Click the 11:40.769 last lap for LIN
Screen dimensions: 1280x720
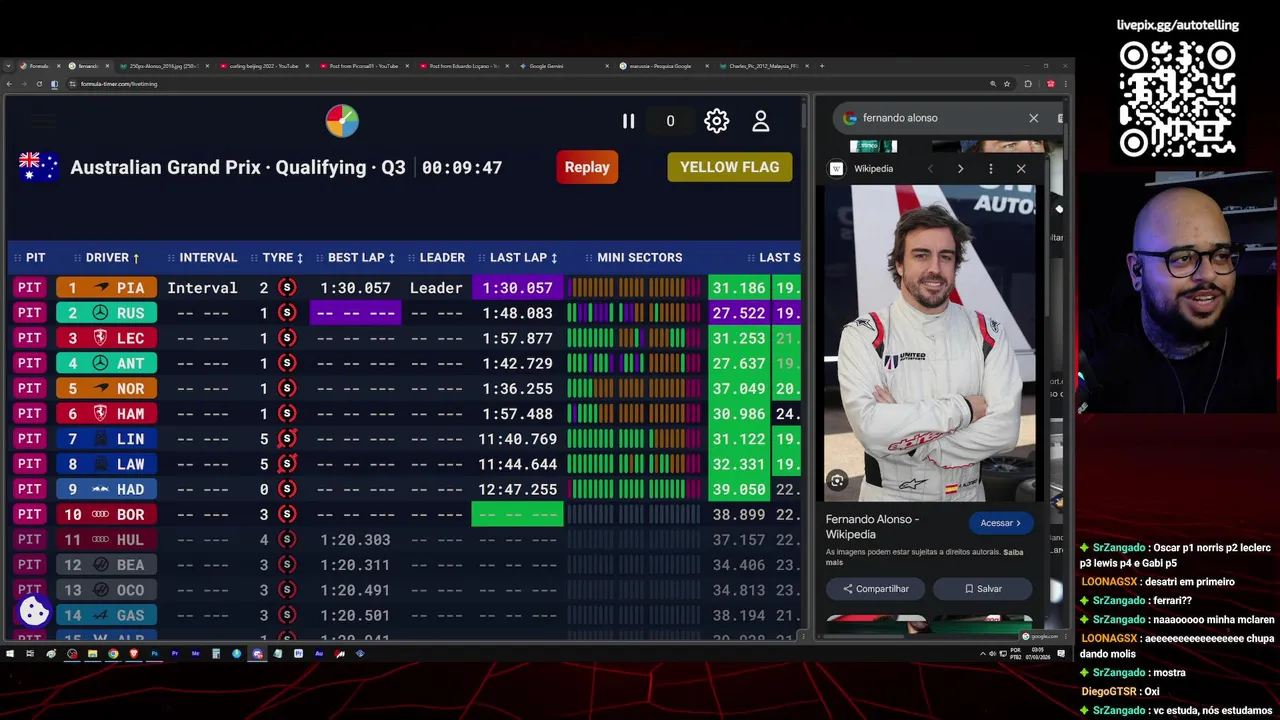[517, 439]
